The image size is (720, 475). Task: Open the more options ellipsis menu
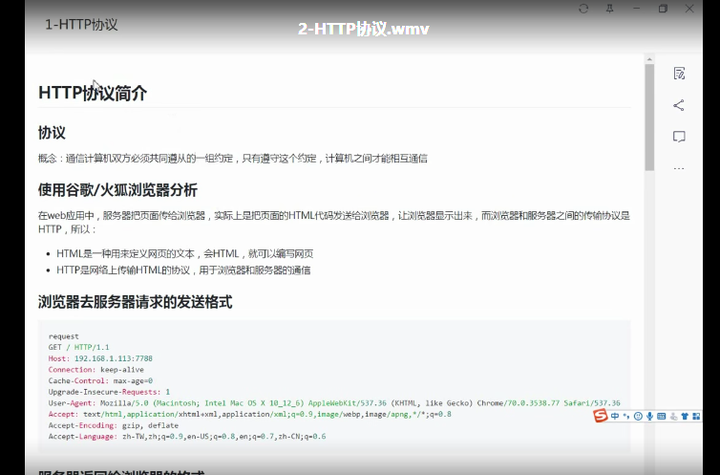click(679, 169)
